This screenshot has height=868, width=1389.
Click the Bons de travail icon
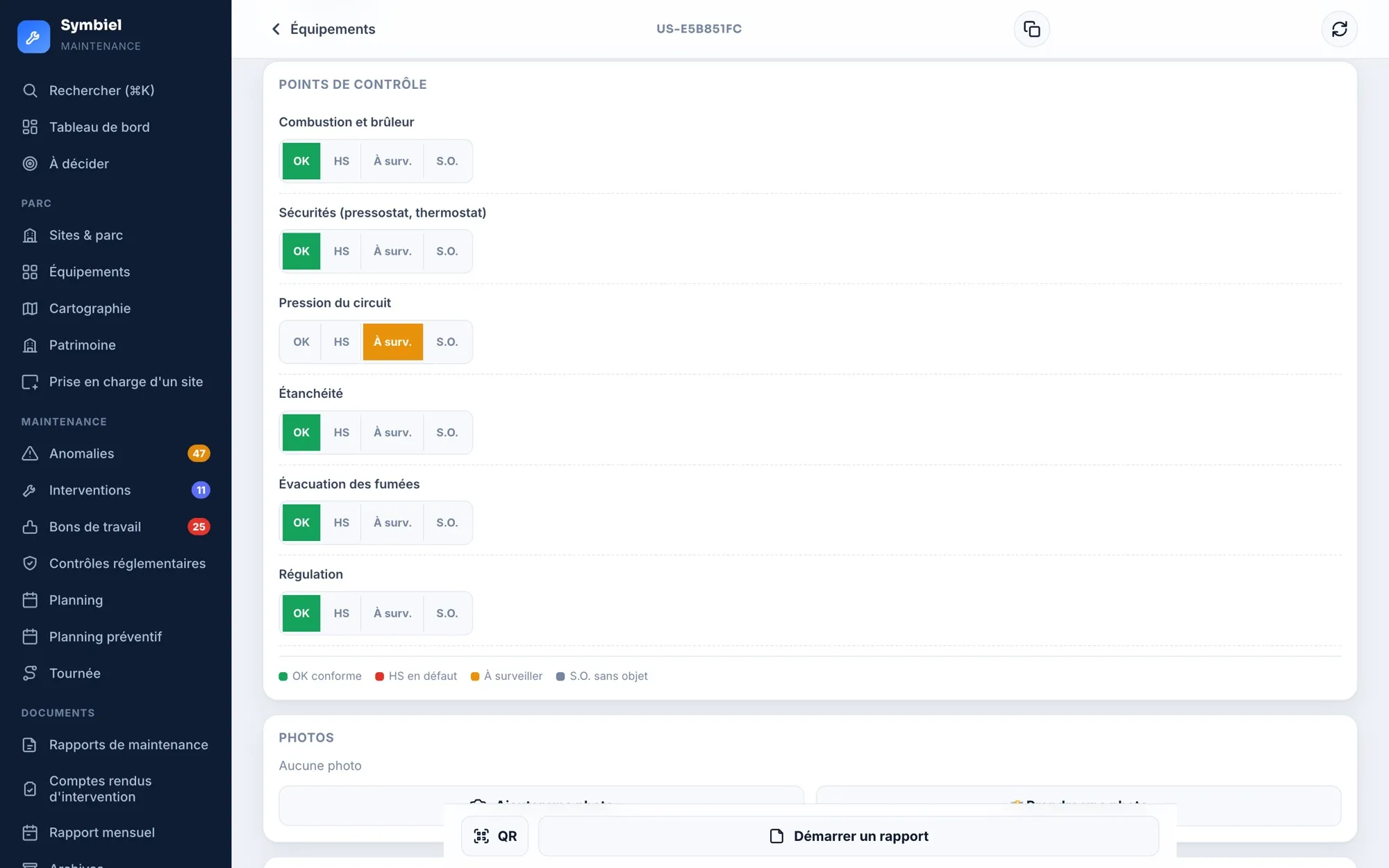30,527
